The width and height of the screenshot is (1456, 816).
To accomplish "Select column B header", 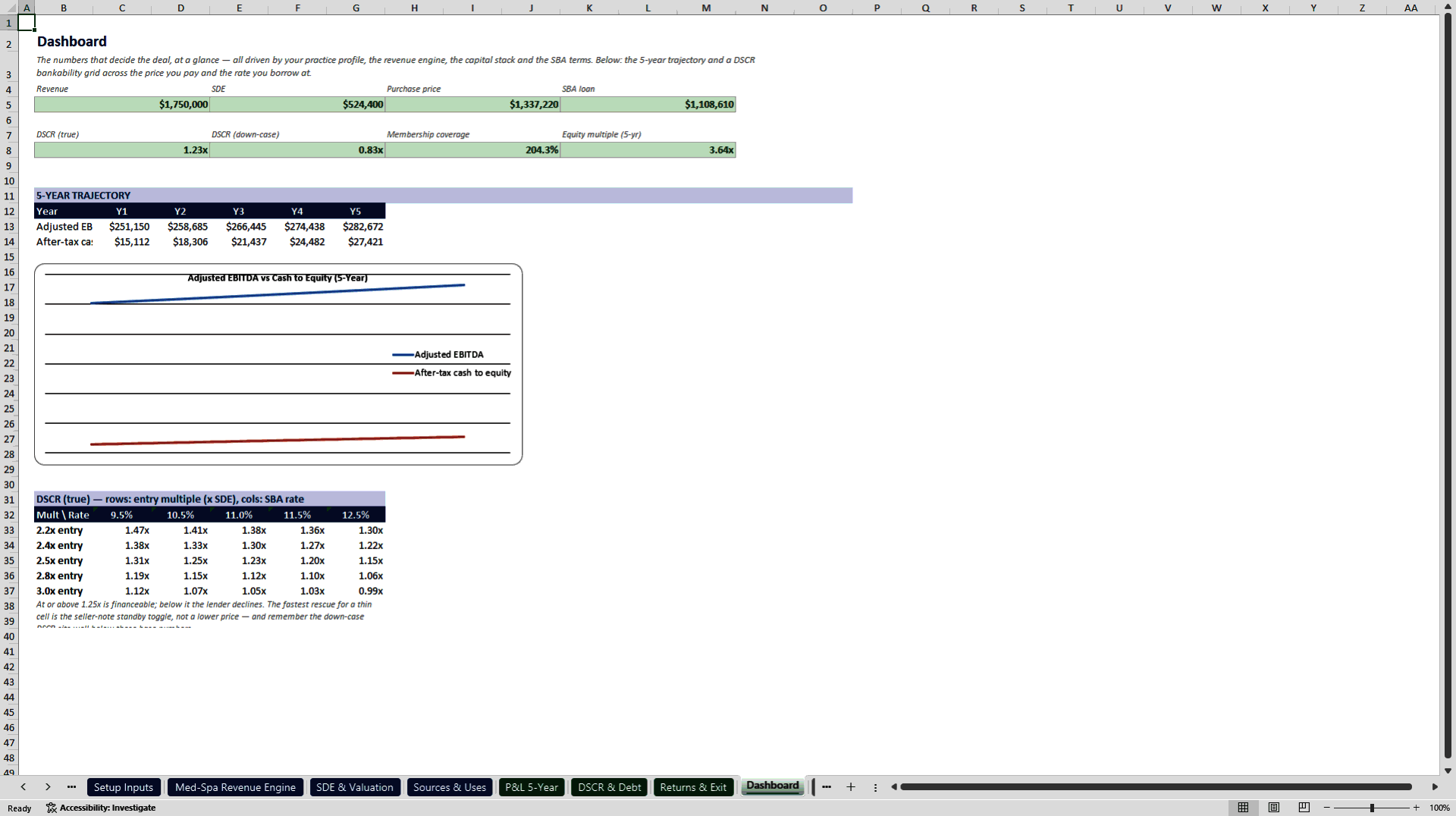I will tap(64, 8).
